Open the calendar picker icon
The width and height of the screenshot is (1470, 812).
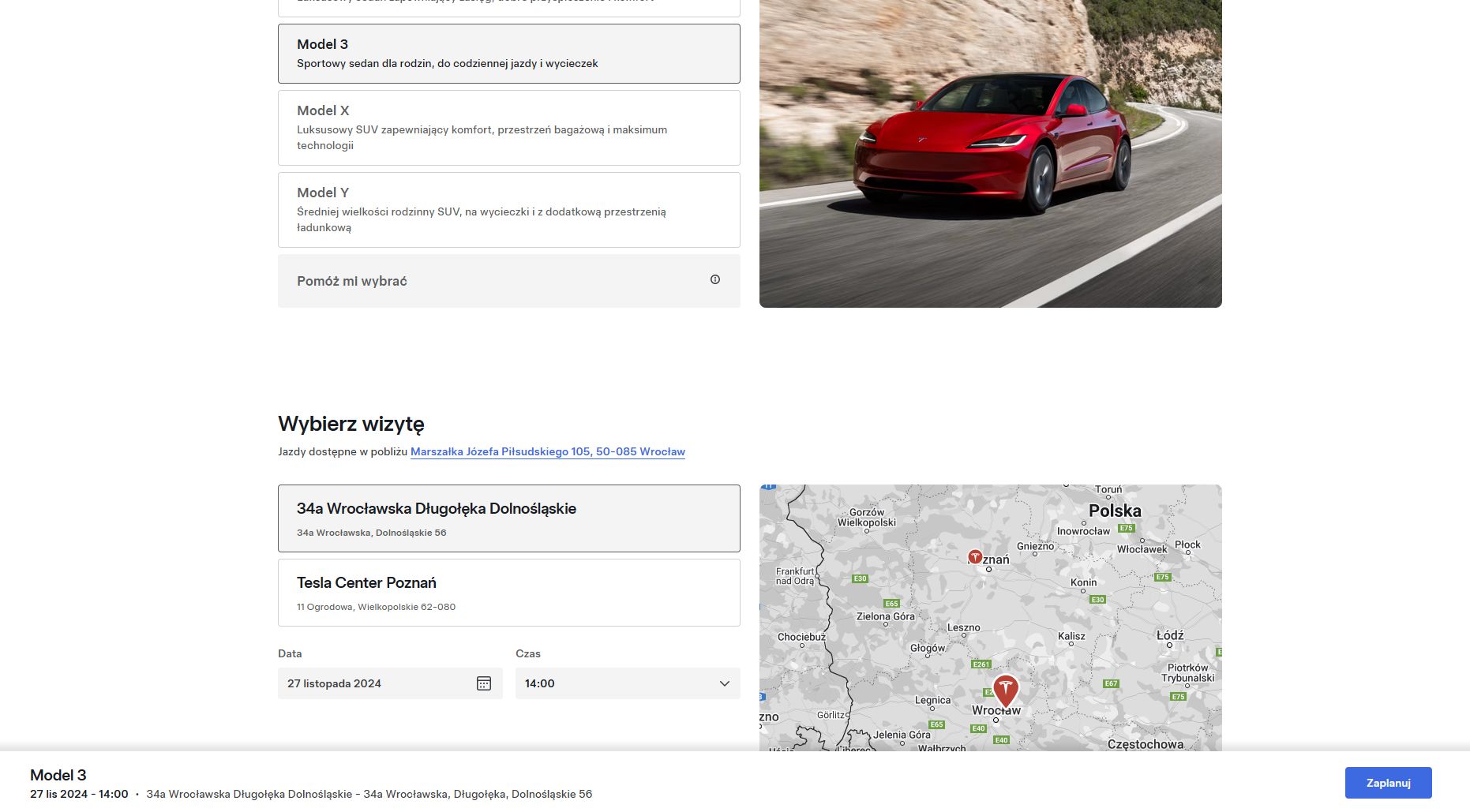[x=484, y=683]
